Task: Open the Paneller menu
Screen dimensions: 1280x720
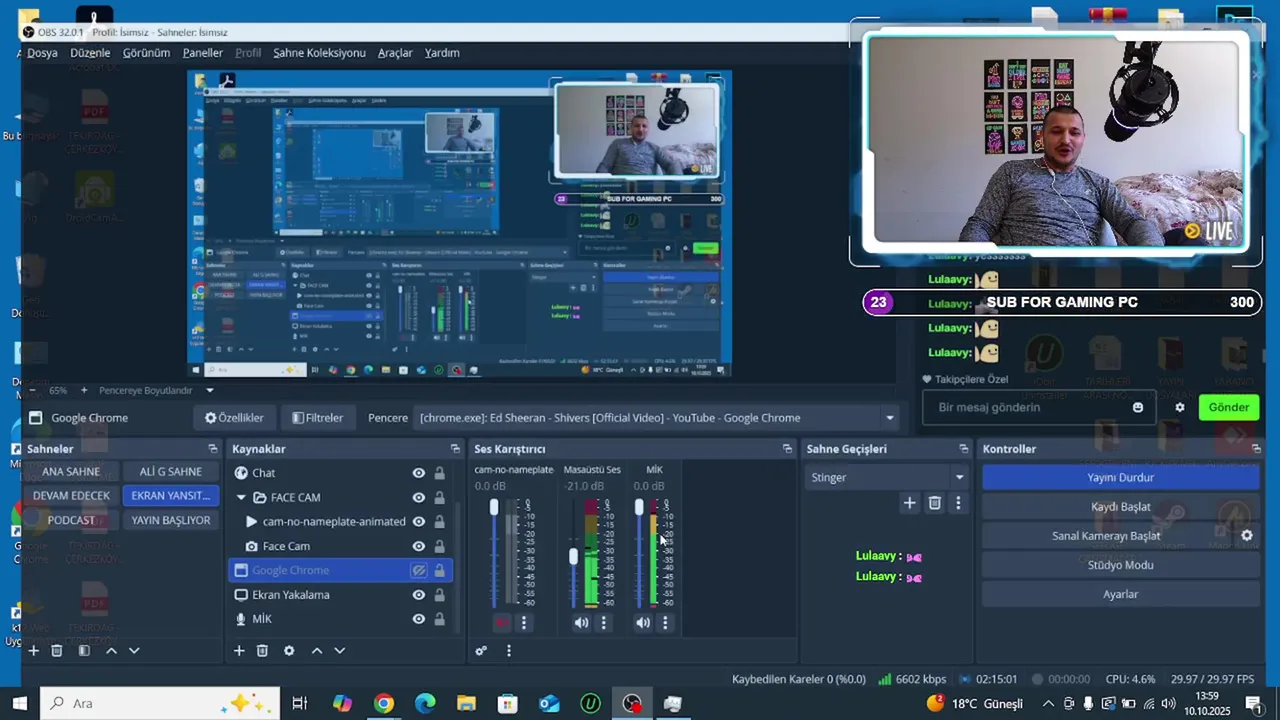Action: click(x=203, y=53)
